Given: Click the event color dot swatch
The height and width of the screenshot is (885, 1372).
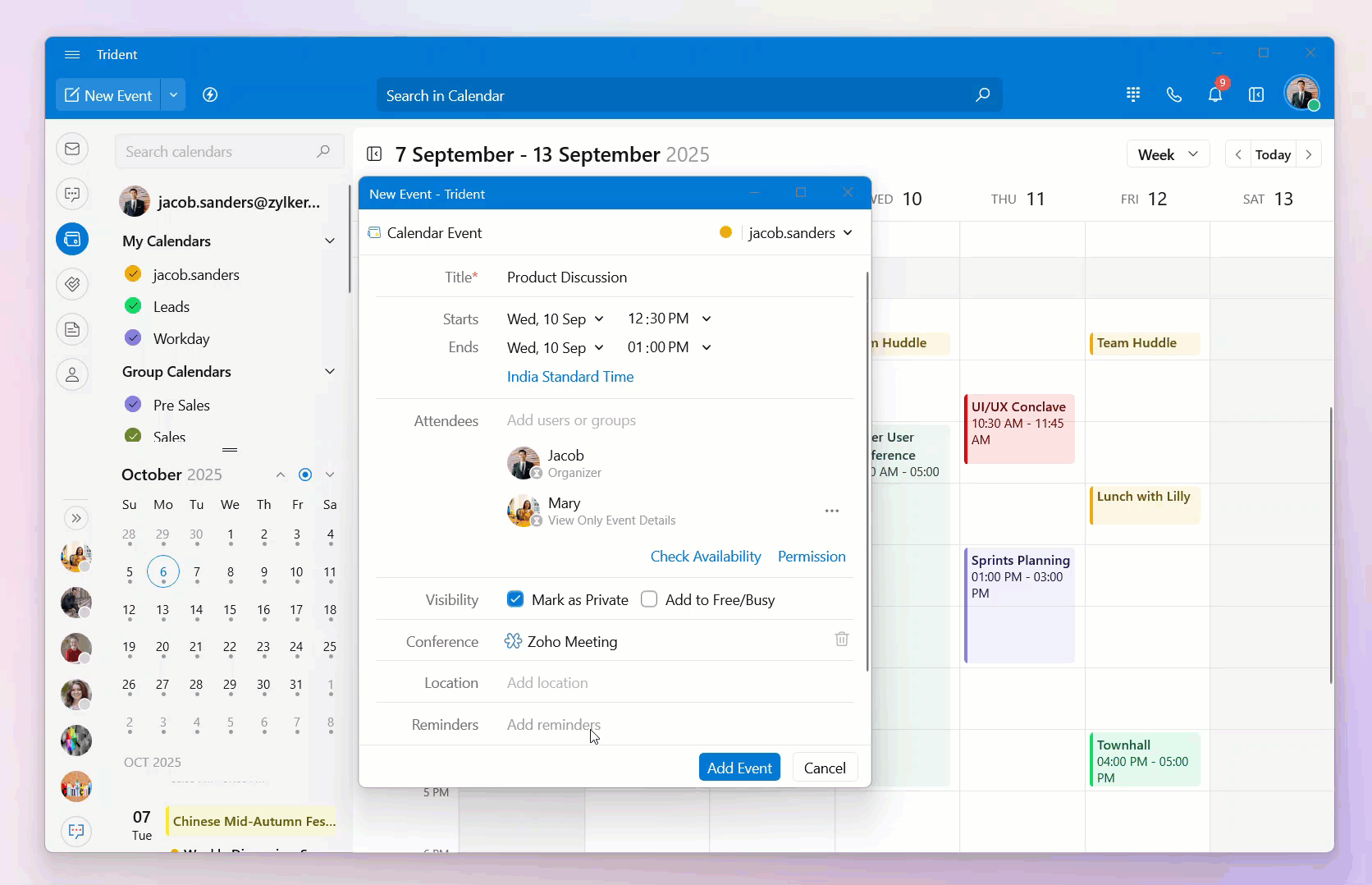Looking at the screenshot, I should pyautogui.click(x=725, y=232).
